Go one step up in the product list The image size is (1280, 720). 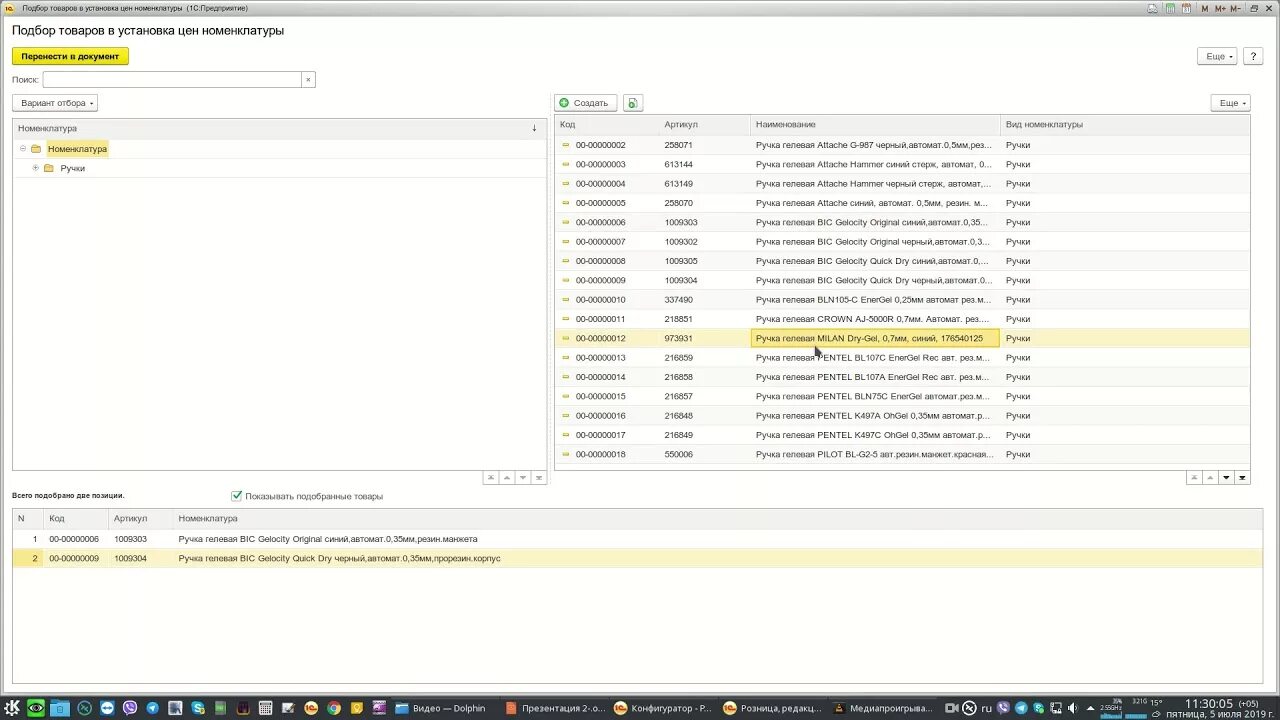[x=1210, y=478]
